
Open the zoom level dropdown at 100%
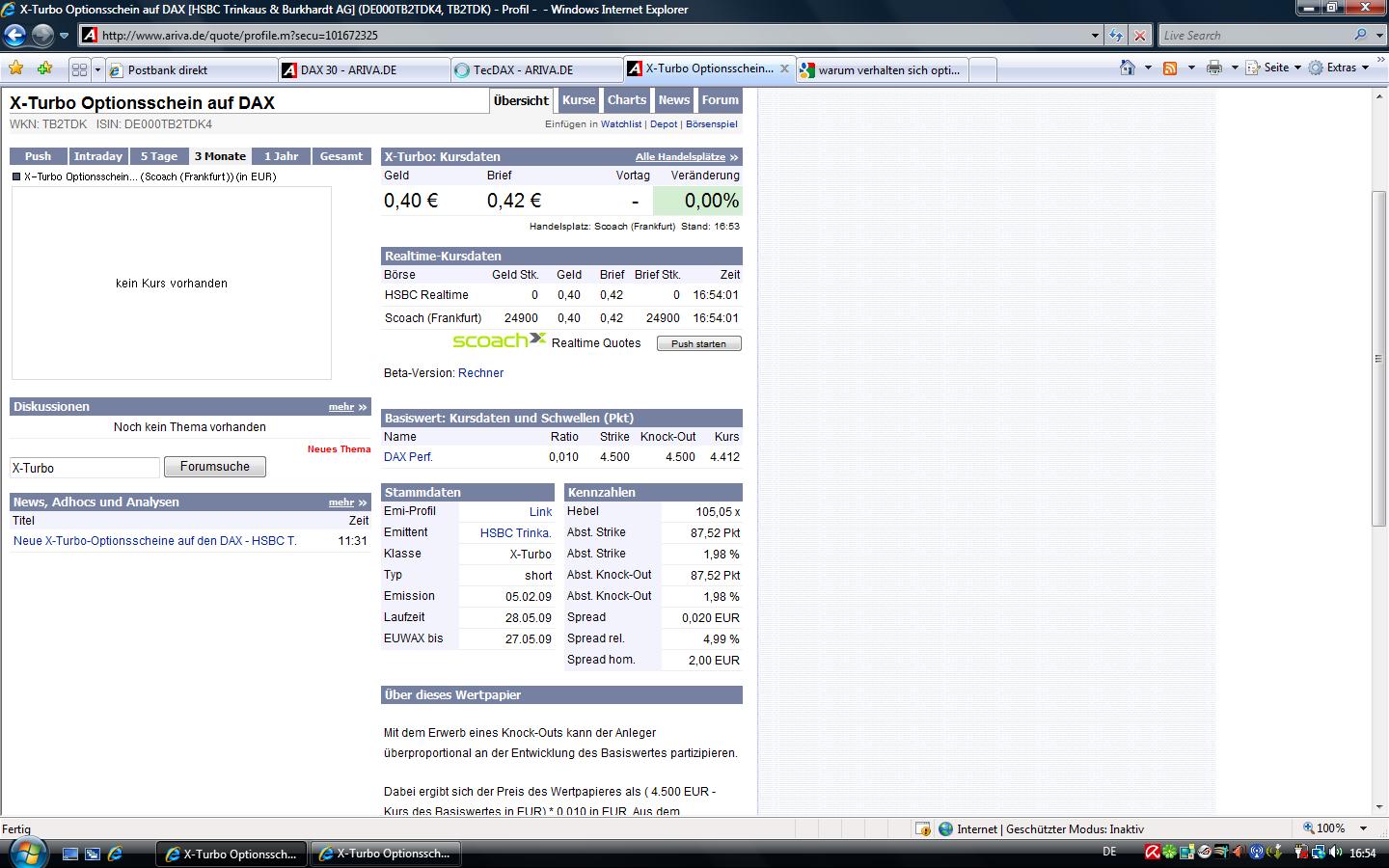pyautogui.click(x=1363, y=828)
